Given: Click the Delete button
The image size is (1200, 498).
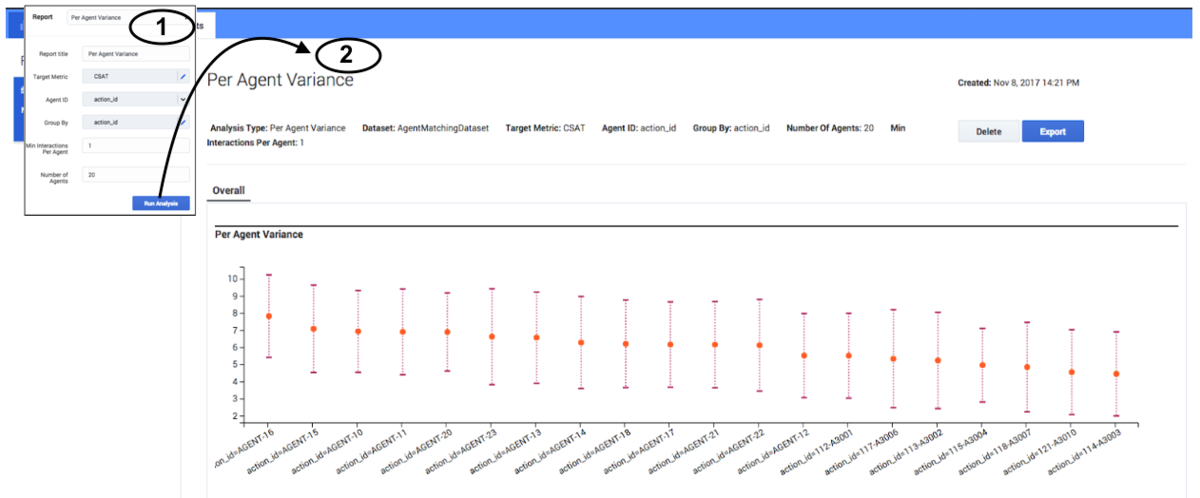Looking at the screenshot, I should point(988,131).
